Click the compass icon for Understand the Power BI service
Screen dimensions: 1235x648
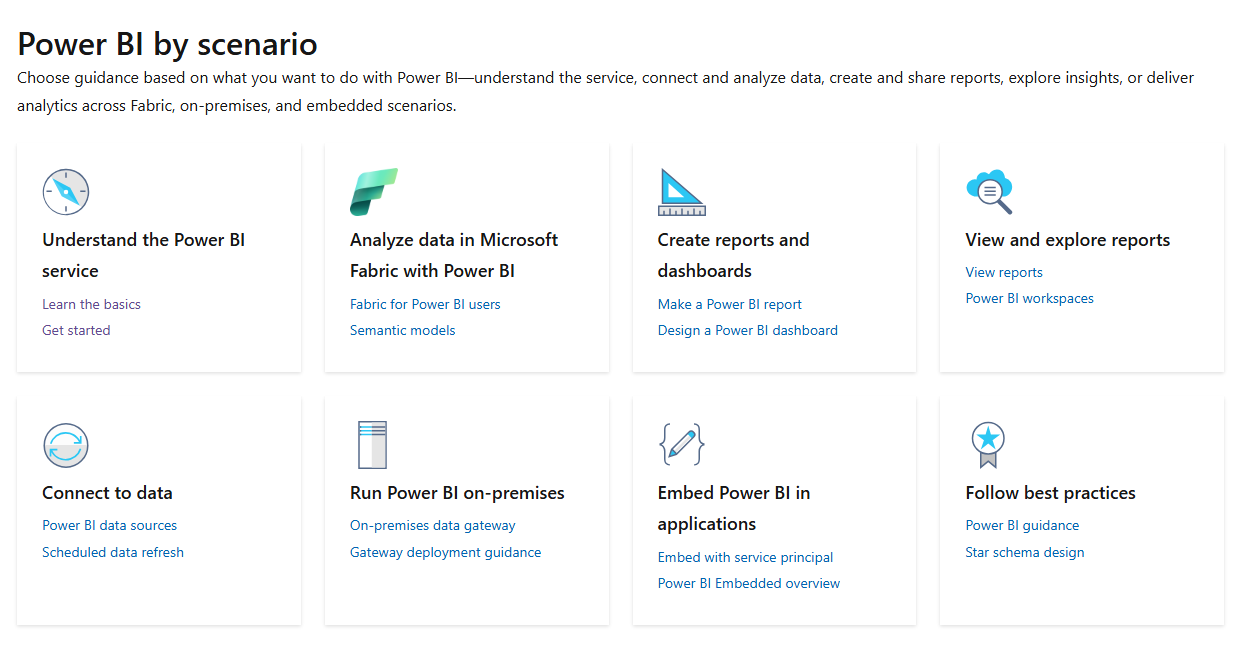(66, 191)
